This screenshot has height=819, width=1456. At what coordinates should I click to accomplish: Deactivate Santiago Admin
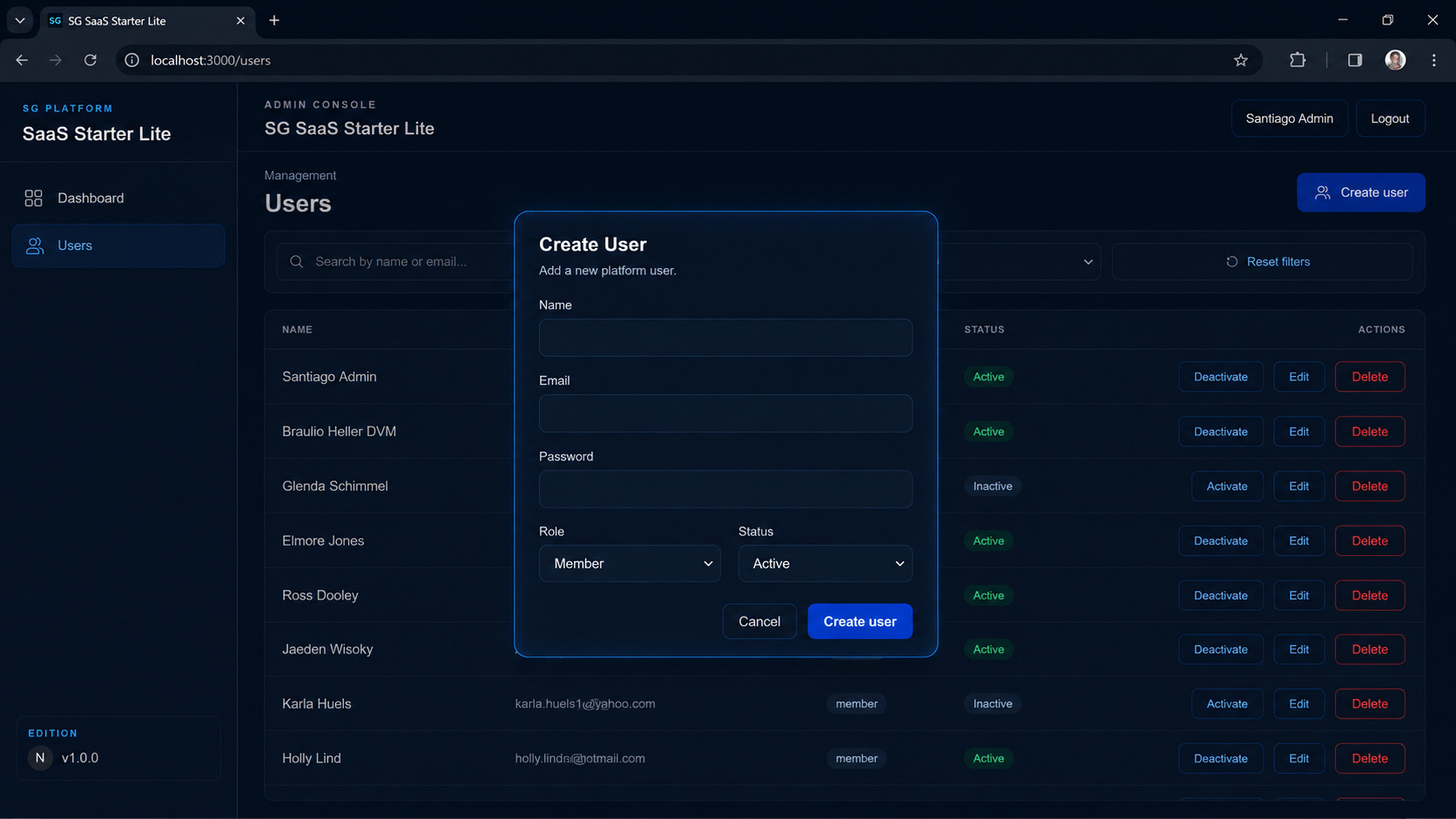coord(1220,377)
